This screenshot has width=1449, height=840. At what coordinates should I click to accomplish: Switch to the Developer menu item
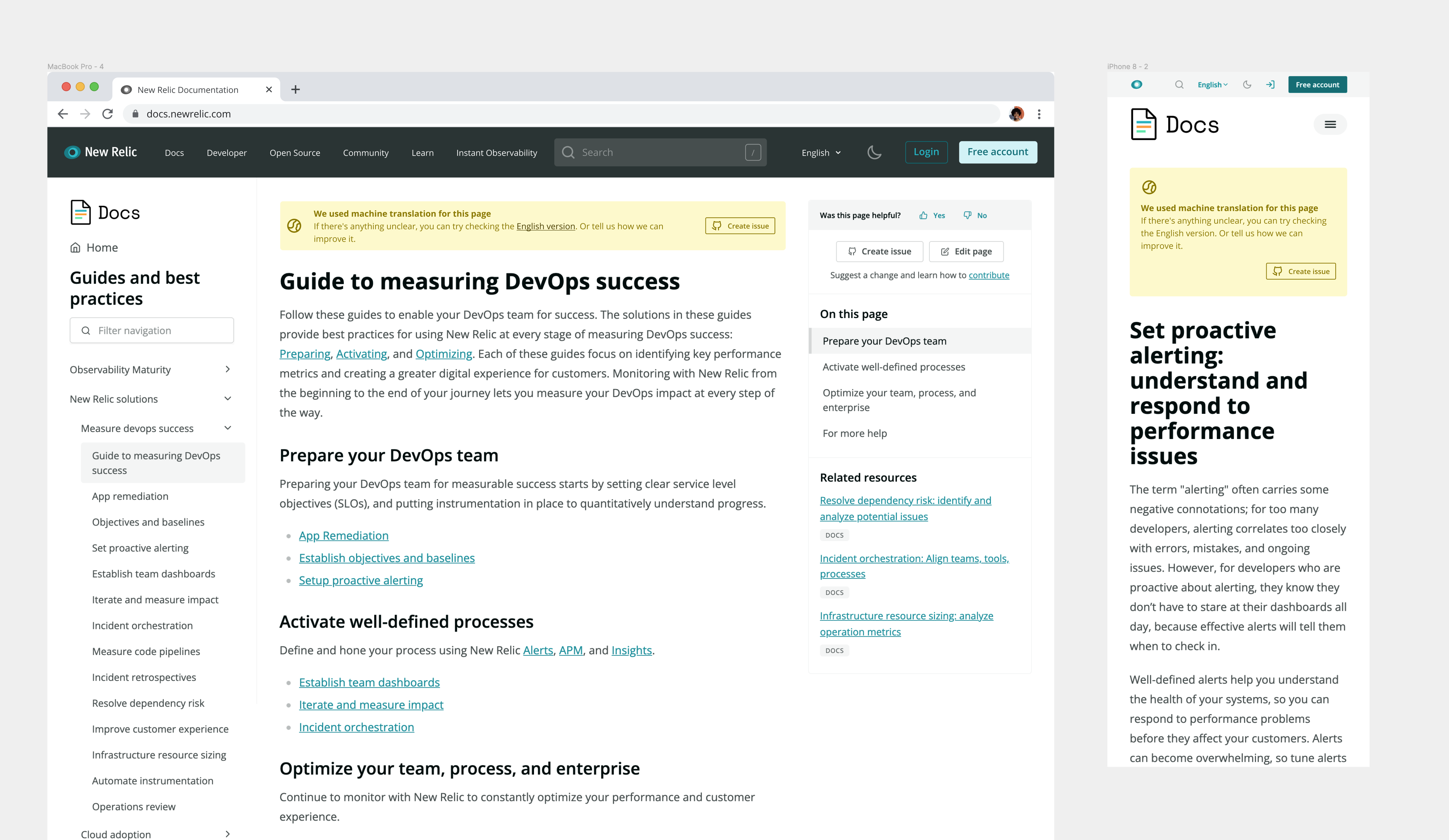[227, 152]
